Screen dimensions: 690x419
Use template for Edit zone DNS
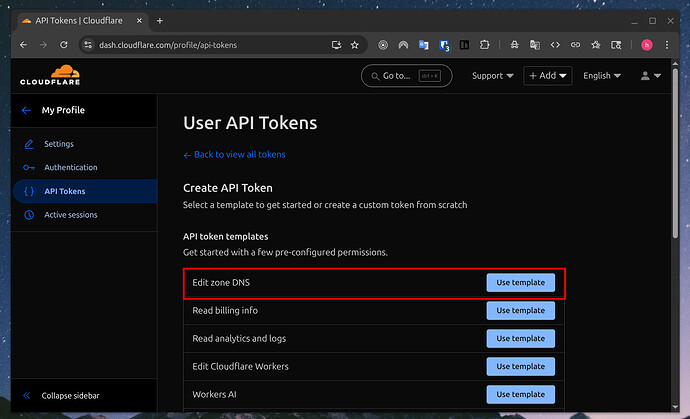521,283
